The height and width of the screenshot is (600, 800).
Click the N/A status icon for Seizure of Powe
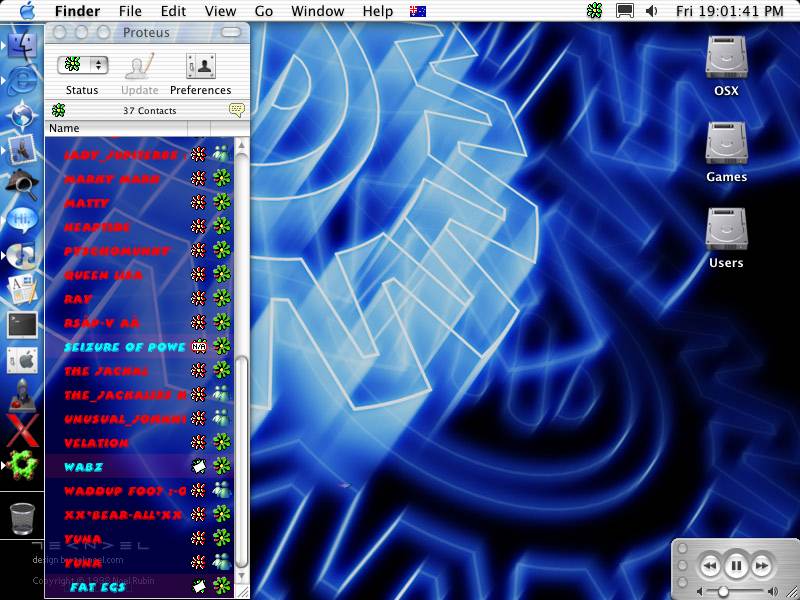[198, 347]
